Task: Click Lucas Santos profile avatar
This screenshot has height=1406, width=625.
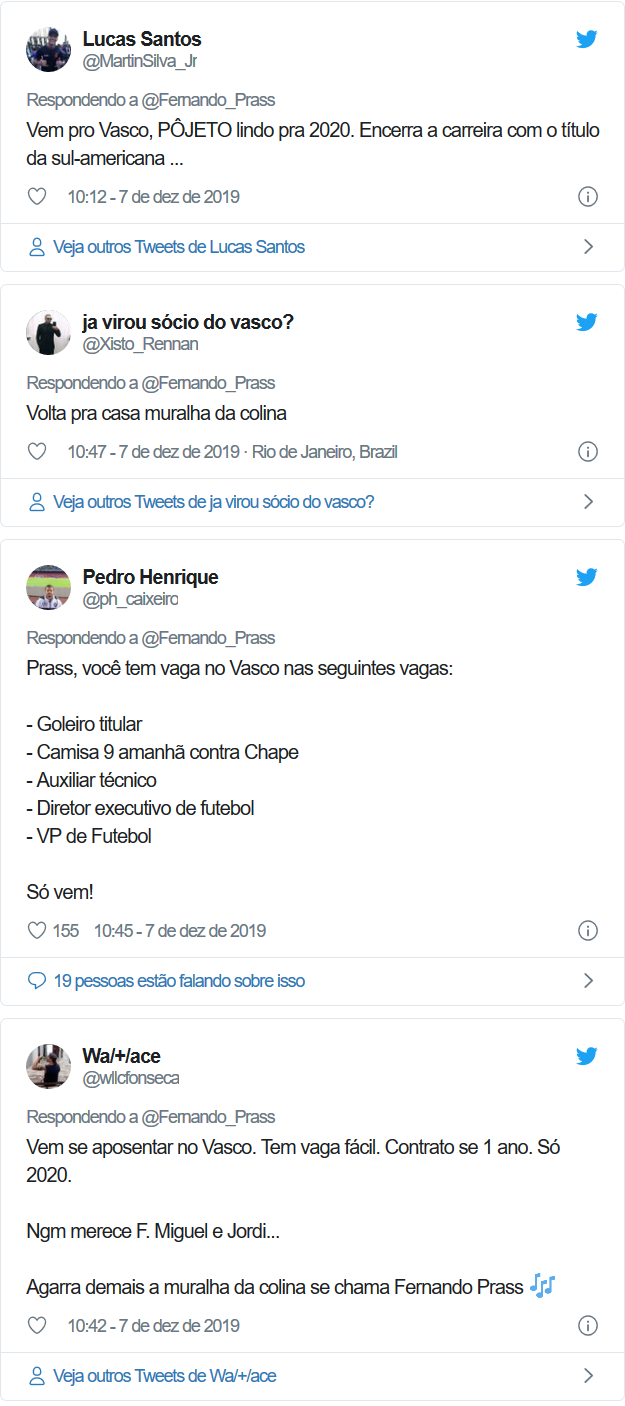Action: click(x=48, y=49)
